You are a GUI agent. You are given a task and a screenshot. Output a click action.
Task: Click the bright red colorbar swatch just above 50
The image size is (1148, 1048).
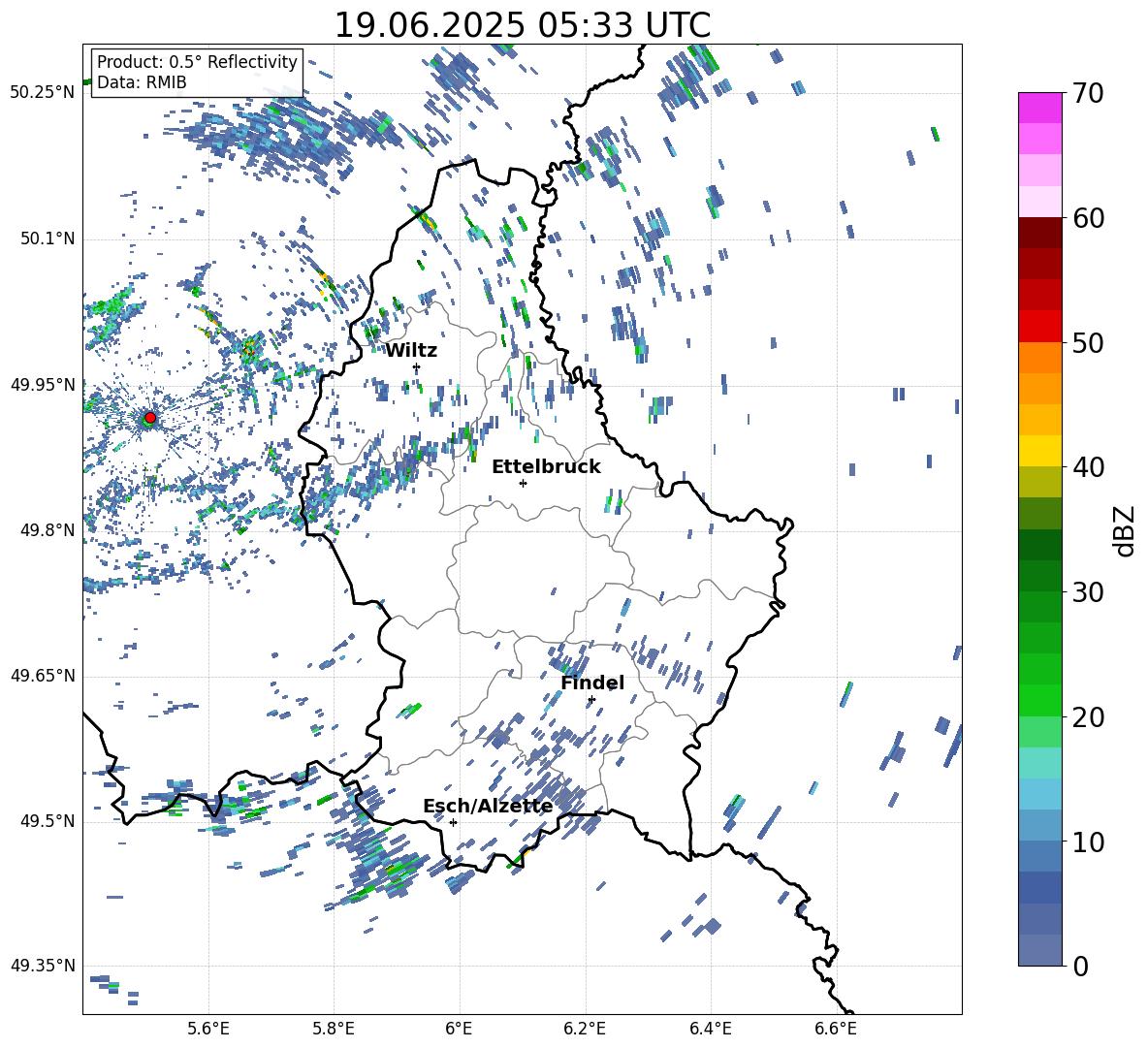[1039, 327]
